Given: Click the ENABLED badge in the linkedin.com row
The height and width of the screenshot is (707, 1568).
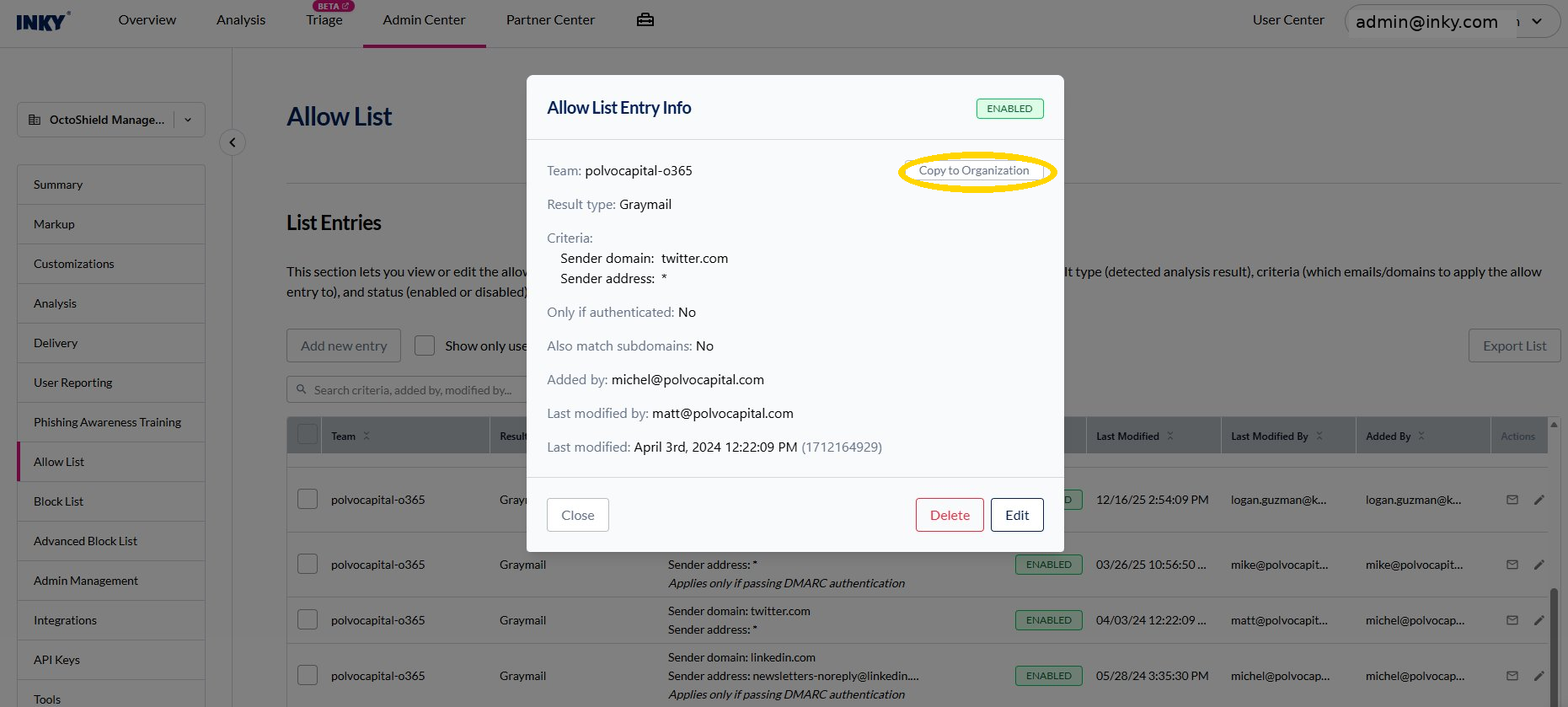Looking at the screenshot, I should [1049, 676].
